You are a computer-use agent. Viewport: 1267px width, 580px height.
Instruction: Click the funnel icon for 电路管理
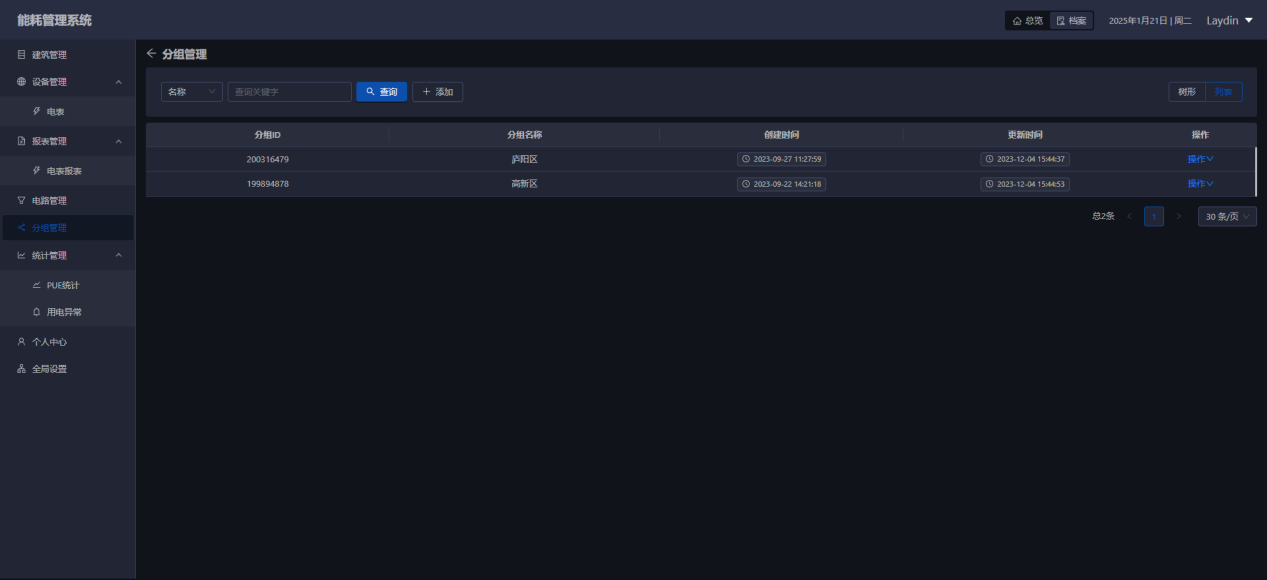click(21, 201)
